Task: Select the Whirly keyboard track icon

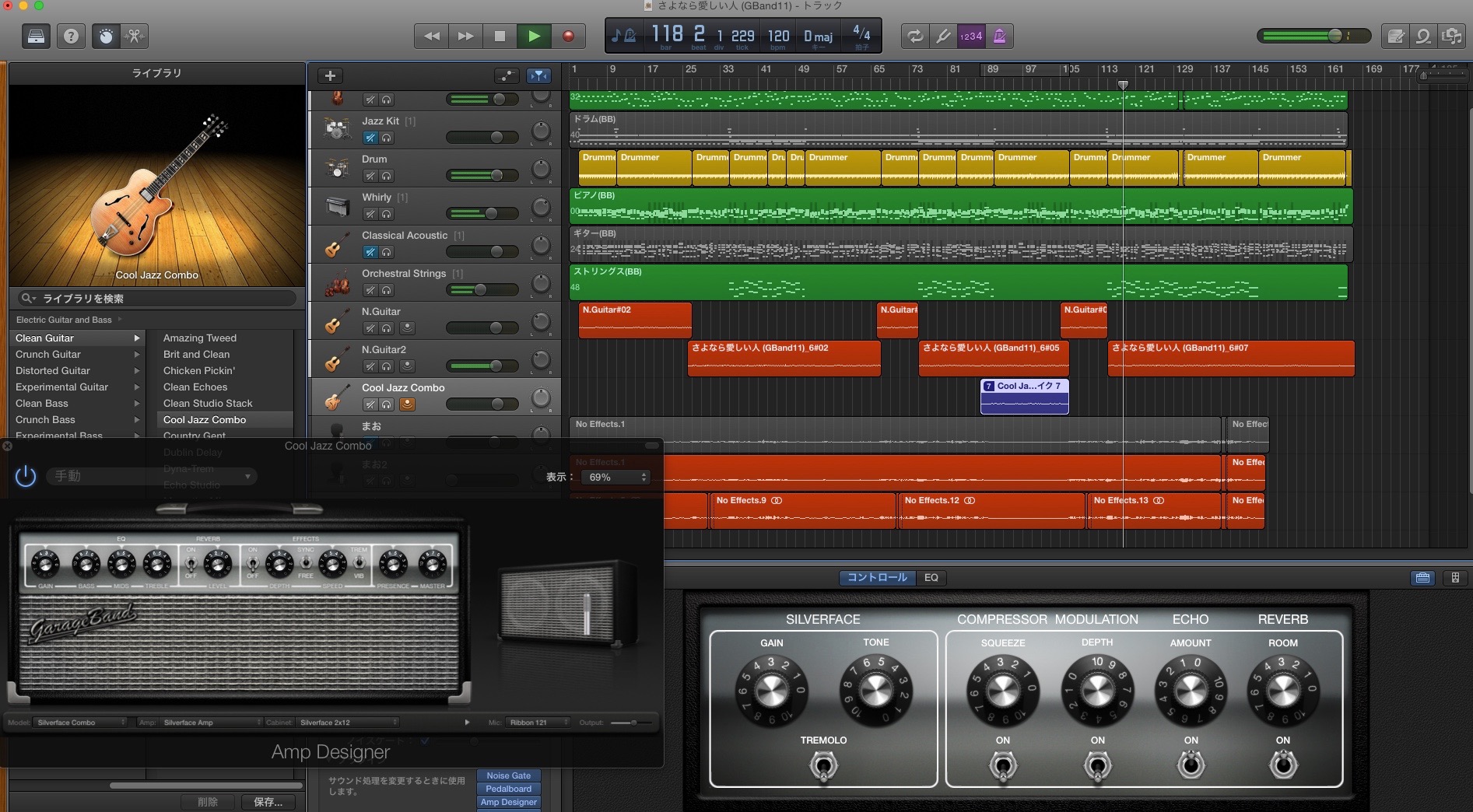Action: [337, 206]
